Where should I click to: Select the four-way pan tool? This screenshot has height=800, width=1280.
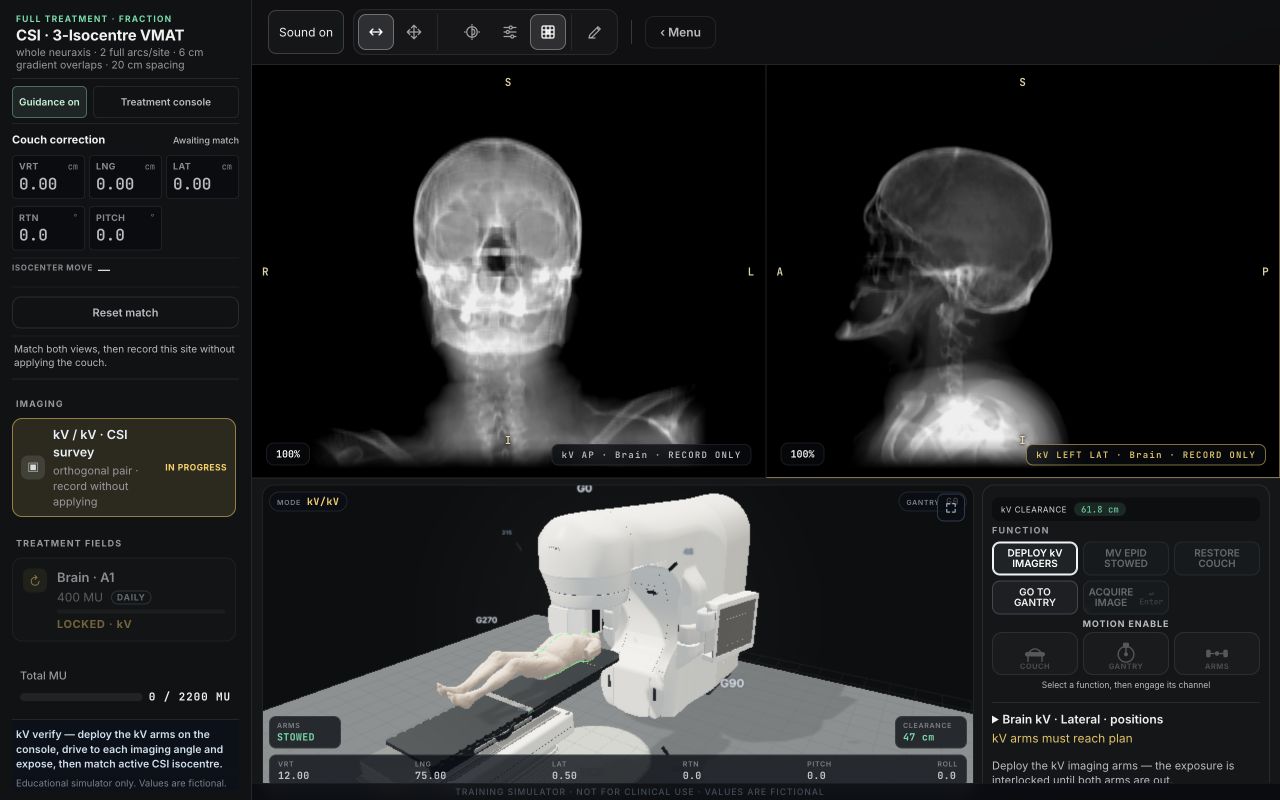coord(414,32)
